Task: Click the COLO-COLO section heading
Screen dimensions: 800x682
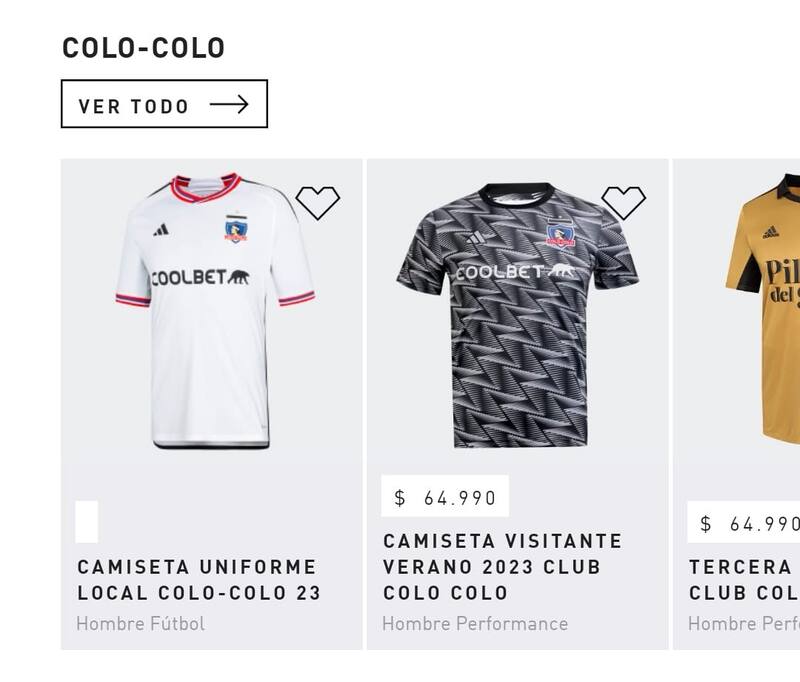Action: (144, 47)
